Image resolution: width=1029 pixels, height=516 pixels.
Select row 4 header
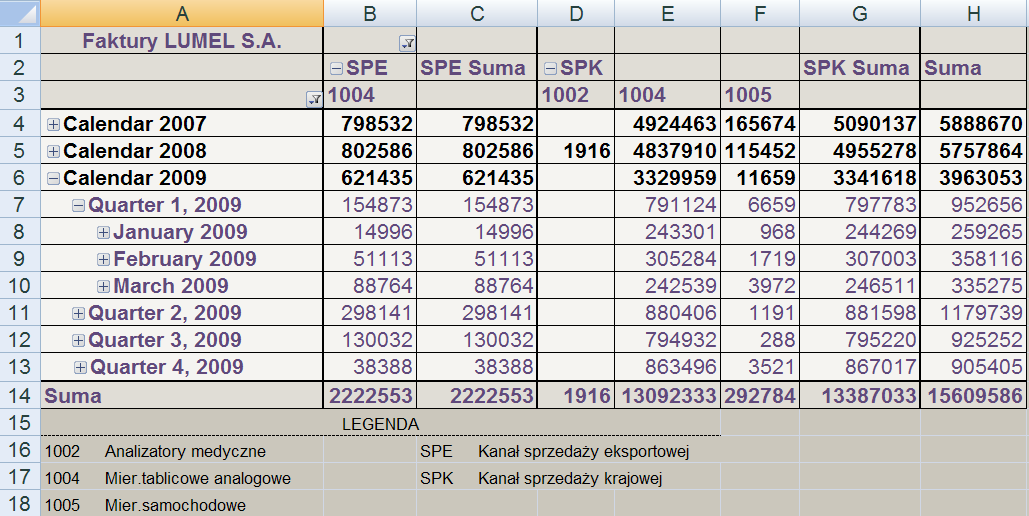(20, 123)
